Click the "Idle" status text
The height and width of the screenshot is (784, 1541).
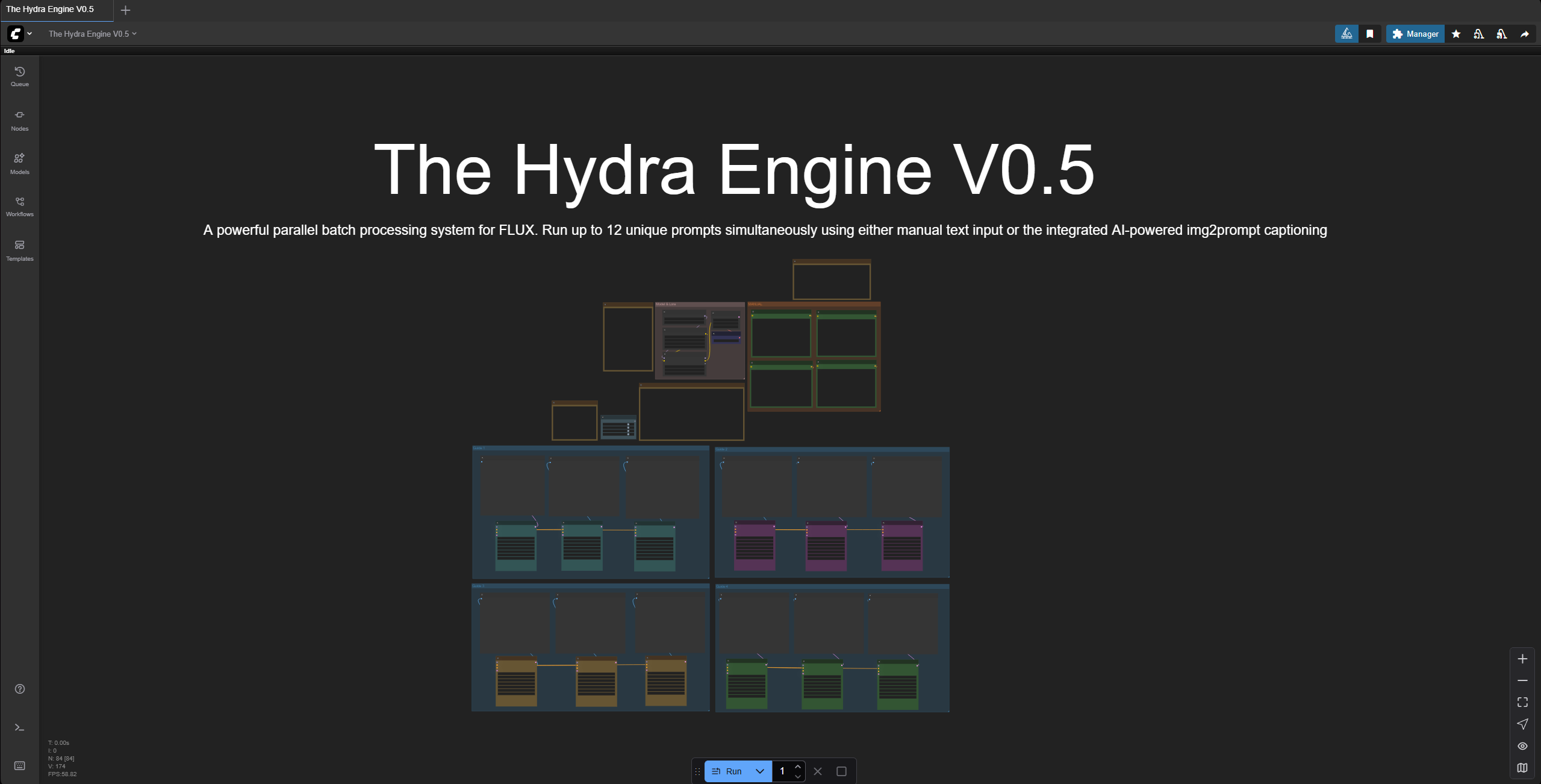[x=9, y=51]
